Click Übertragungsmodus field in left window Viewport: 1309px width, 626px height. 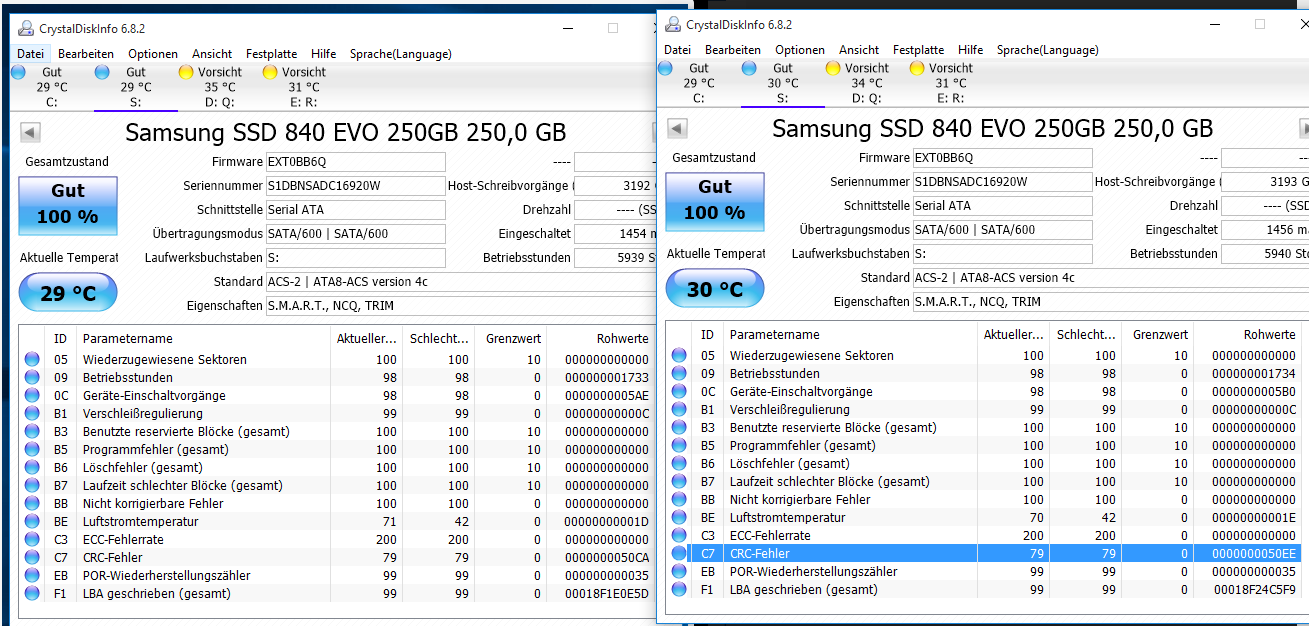point(355,234)
